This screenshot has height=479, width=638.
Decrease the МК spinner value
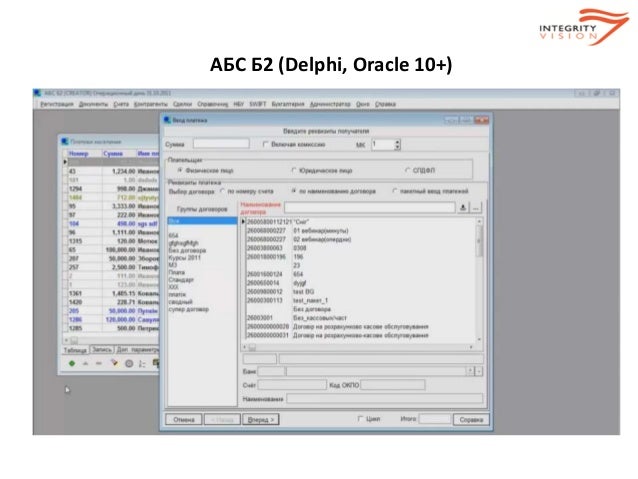point(398,147)
